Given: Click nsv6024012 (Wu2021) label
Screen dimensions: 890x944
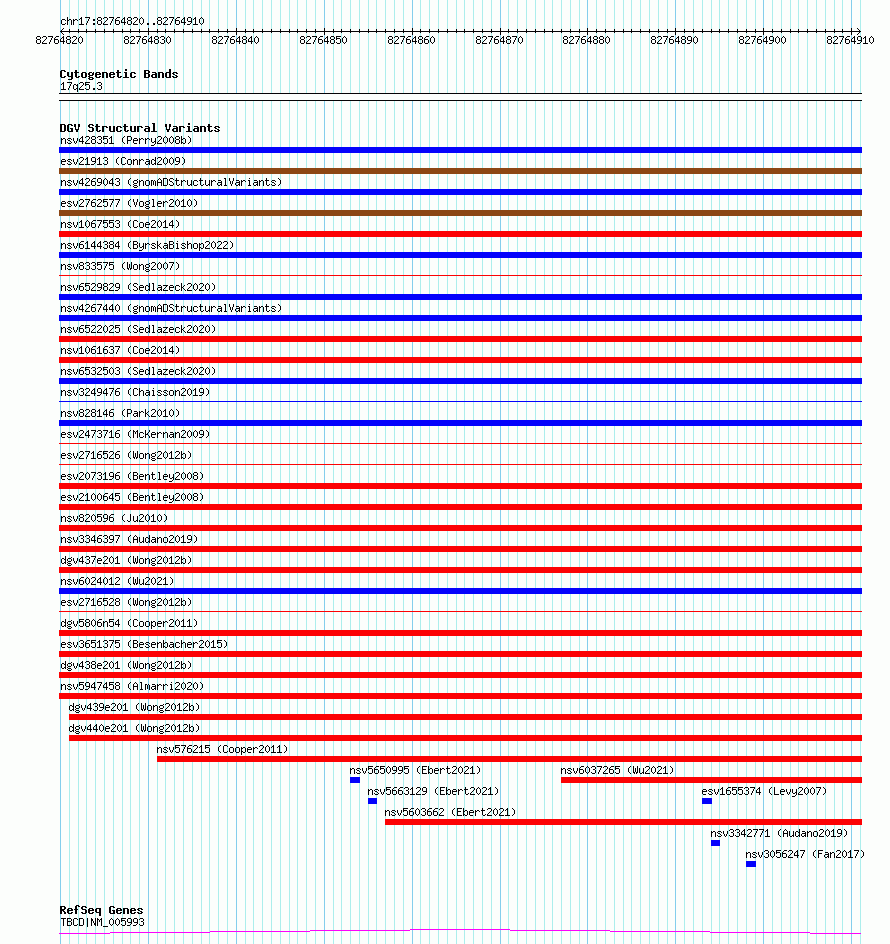Looking at the screenshot, I should [x=117, y=582].
